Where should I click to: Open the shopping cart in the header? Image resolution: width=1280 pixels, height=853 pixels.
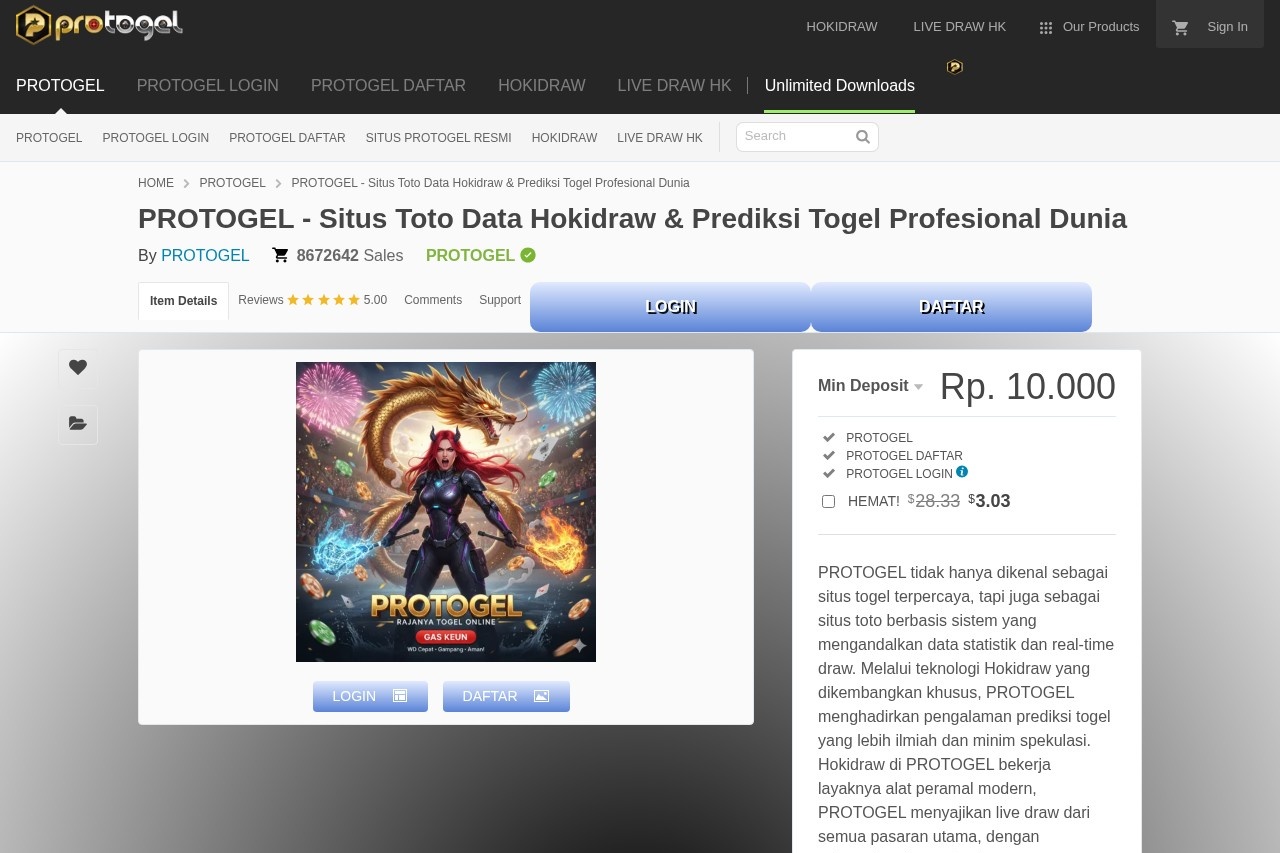(1180, 26)
